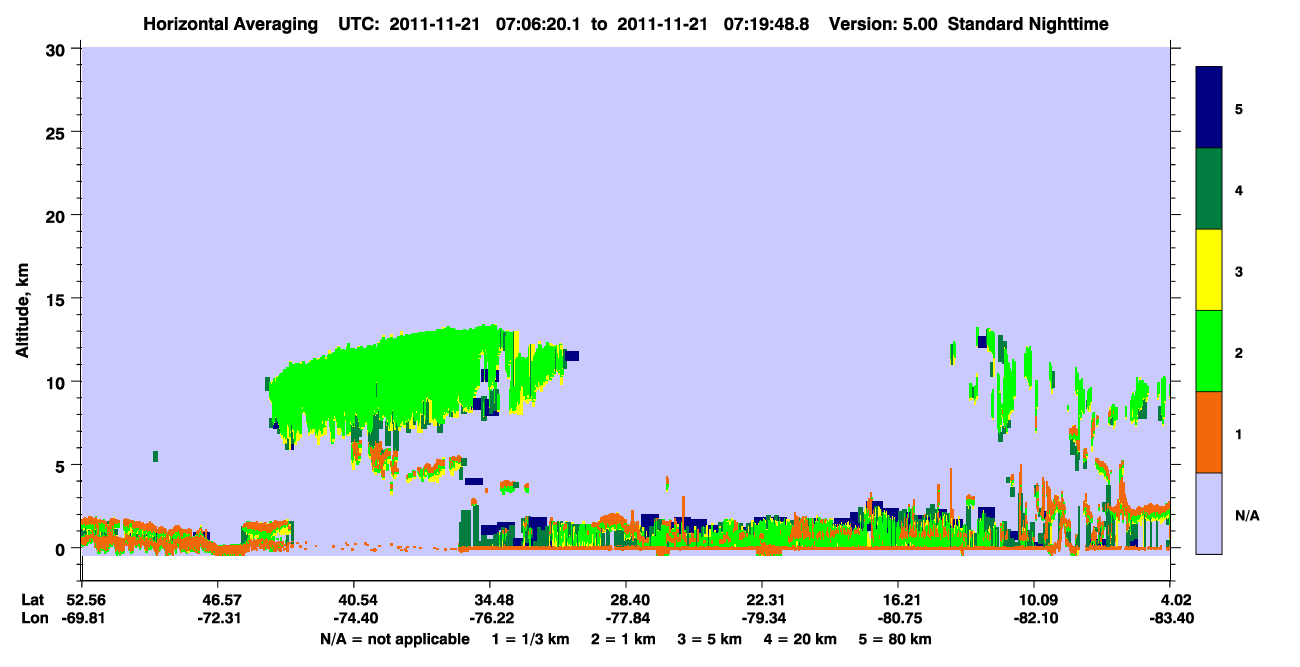Click longitude value -74.40
This screenshot has width=1300, height=667.
pos(353,617)
